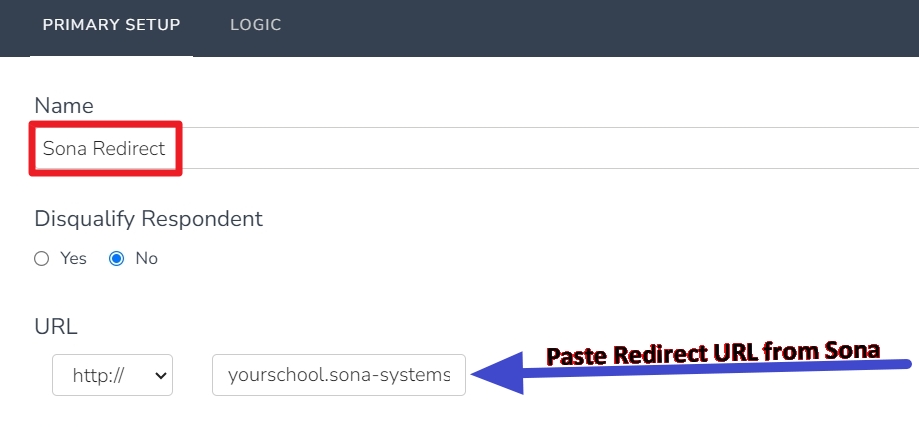The height and width of the screenshot is (427, 919).
Task: Click the 'Disqualify Respondent' heading
Action: [148, 219]
